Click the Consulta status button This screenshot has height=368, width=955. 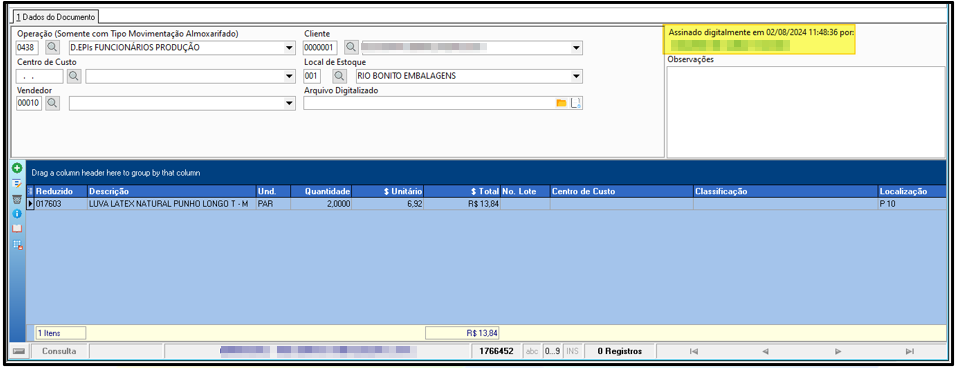pyautogui.click(x=59, y=352)
